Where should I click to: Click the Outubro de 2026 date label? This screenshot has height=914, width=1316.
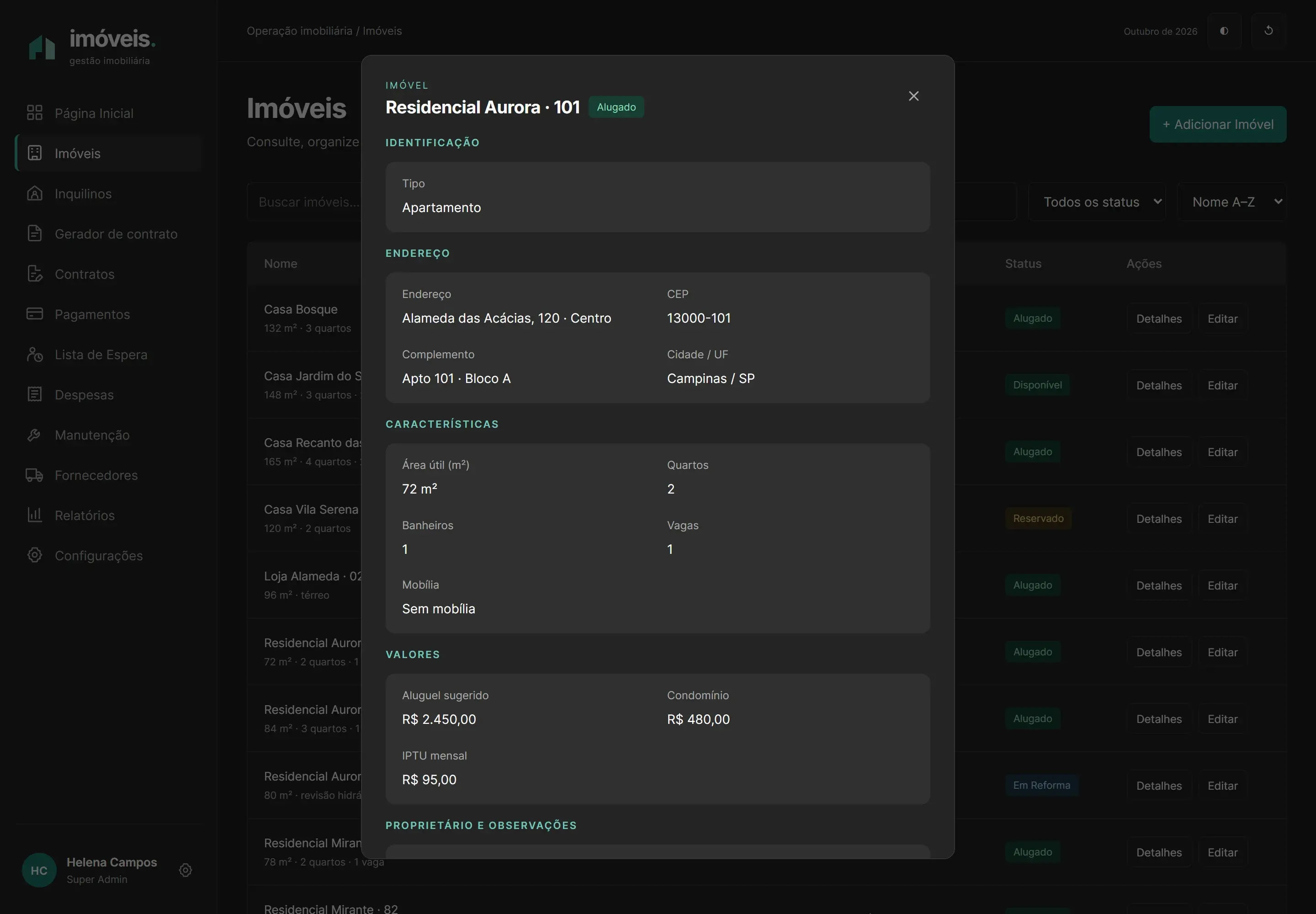1160,32
